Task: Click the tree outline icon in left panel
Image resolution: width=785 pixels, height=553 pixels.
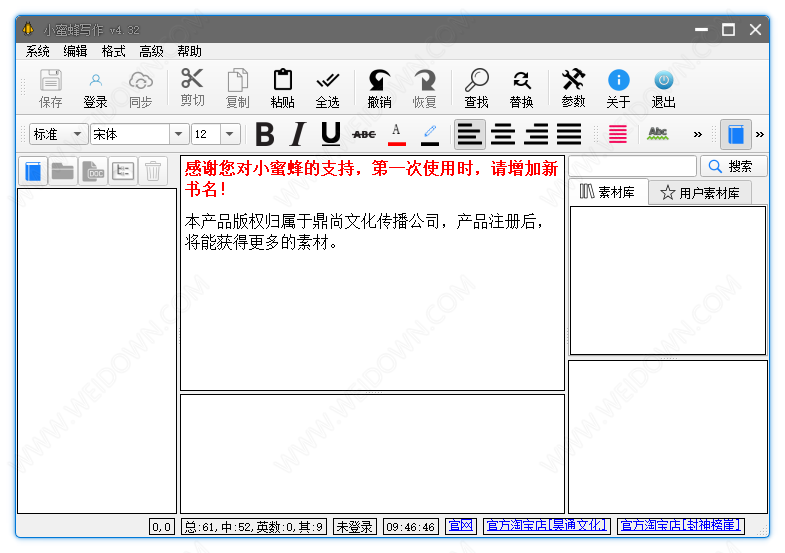Action: pyautogui.click(x=123, y=171)
